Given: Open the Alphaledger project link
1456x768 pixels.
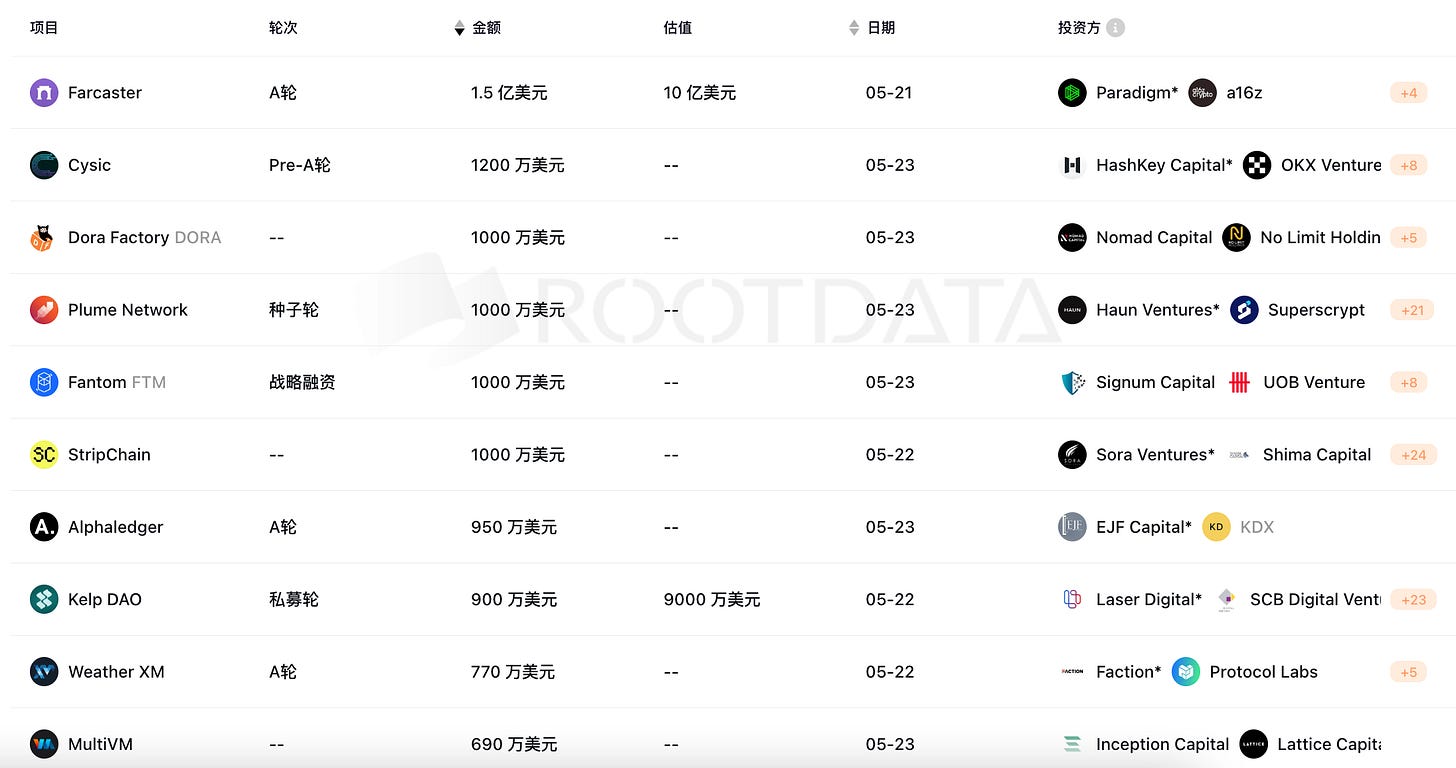Looking at the screenshot, I should (x=115, y=527).
